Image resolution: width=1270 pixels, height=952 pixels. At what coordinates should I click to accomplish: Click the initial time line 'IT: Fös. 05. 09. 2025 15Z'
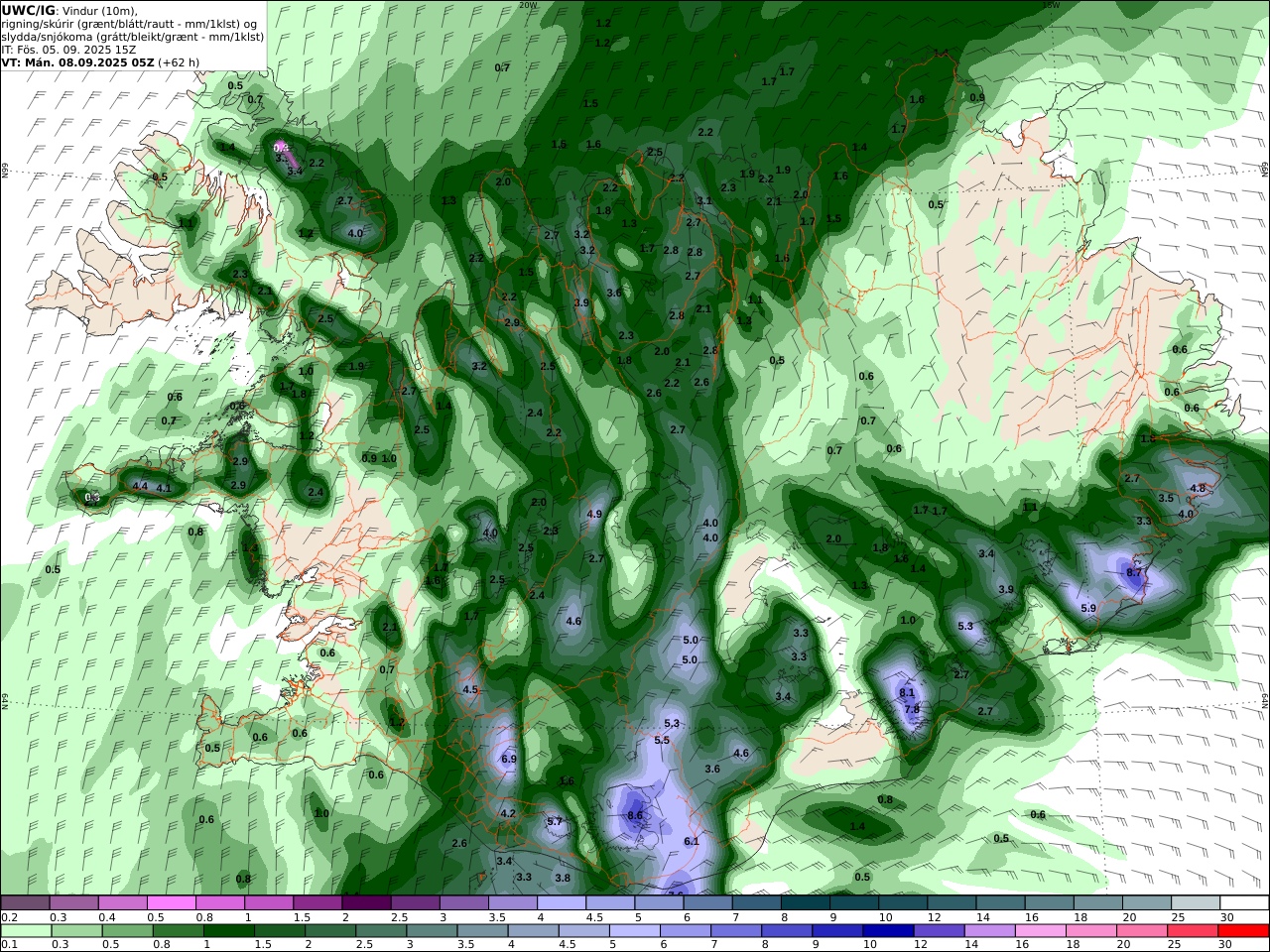point(68,50)
